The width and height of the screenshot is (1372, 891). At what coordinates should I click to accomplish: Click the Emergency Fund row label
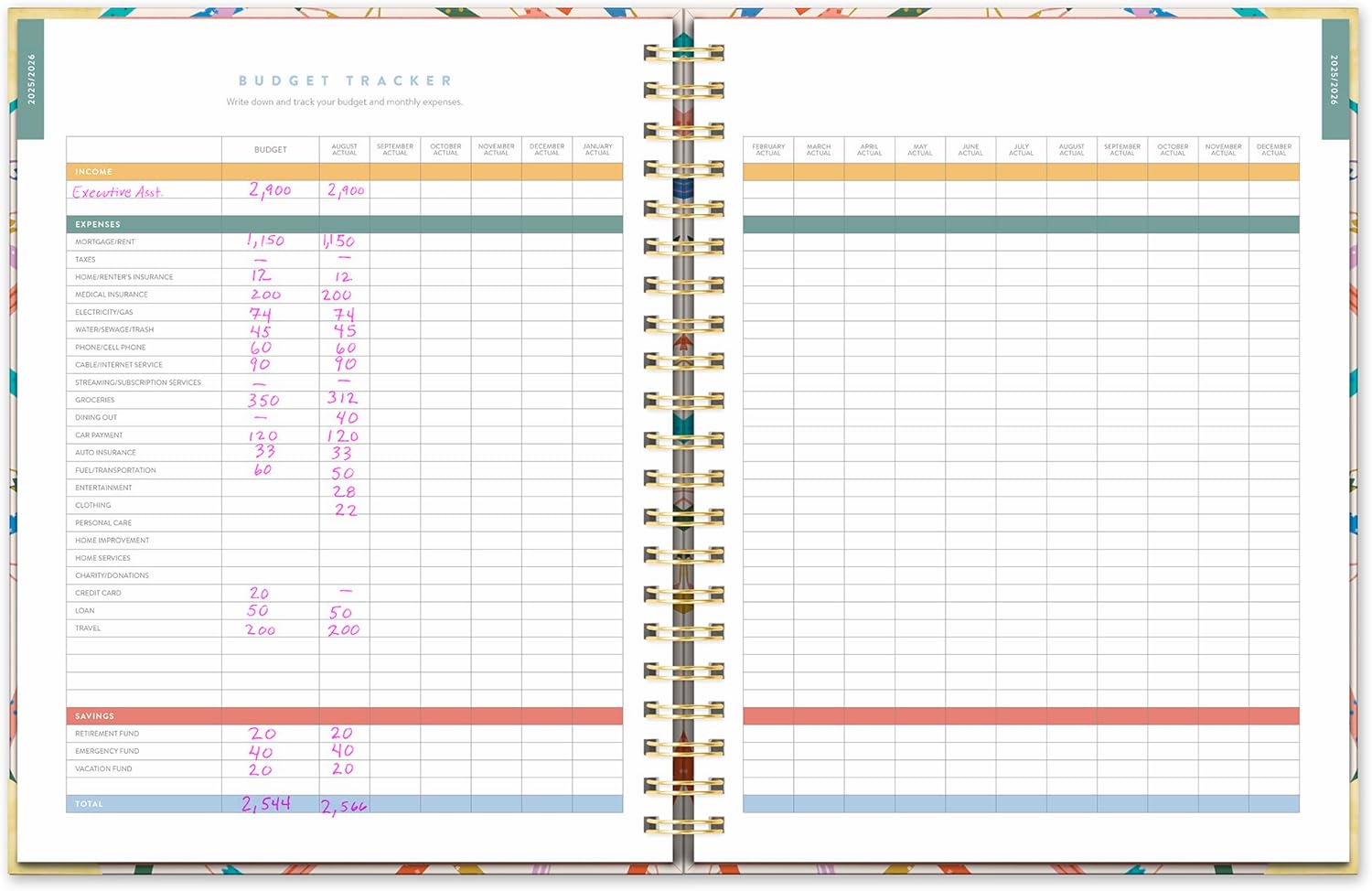pyautogui.click(x=107, y=751)
